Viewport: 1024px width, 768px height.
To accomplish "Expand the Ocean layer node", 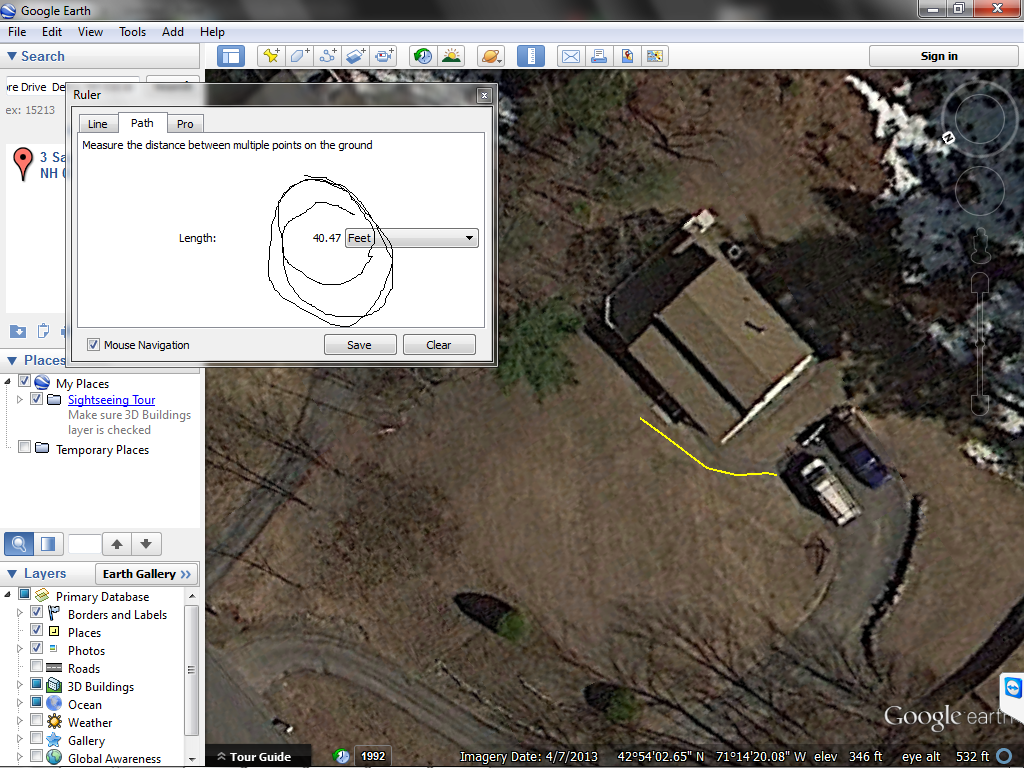I will click(20, 703).
